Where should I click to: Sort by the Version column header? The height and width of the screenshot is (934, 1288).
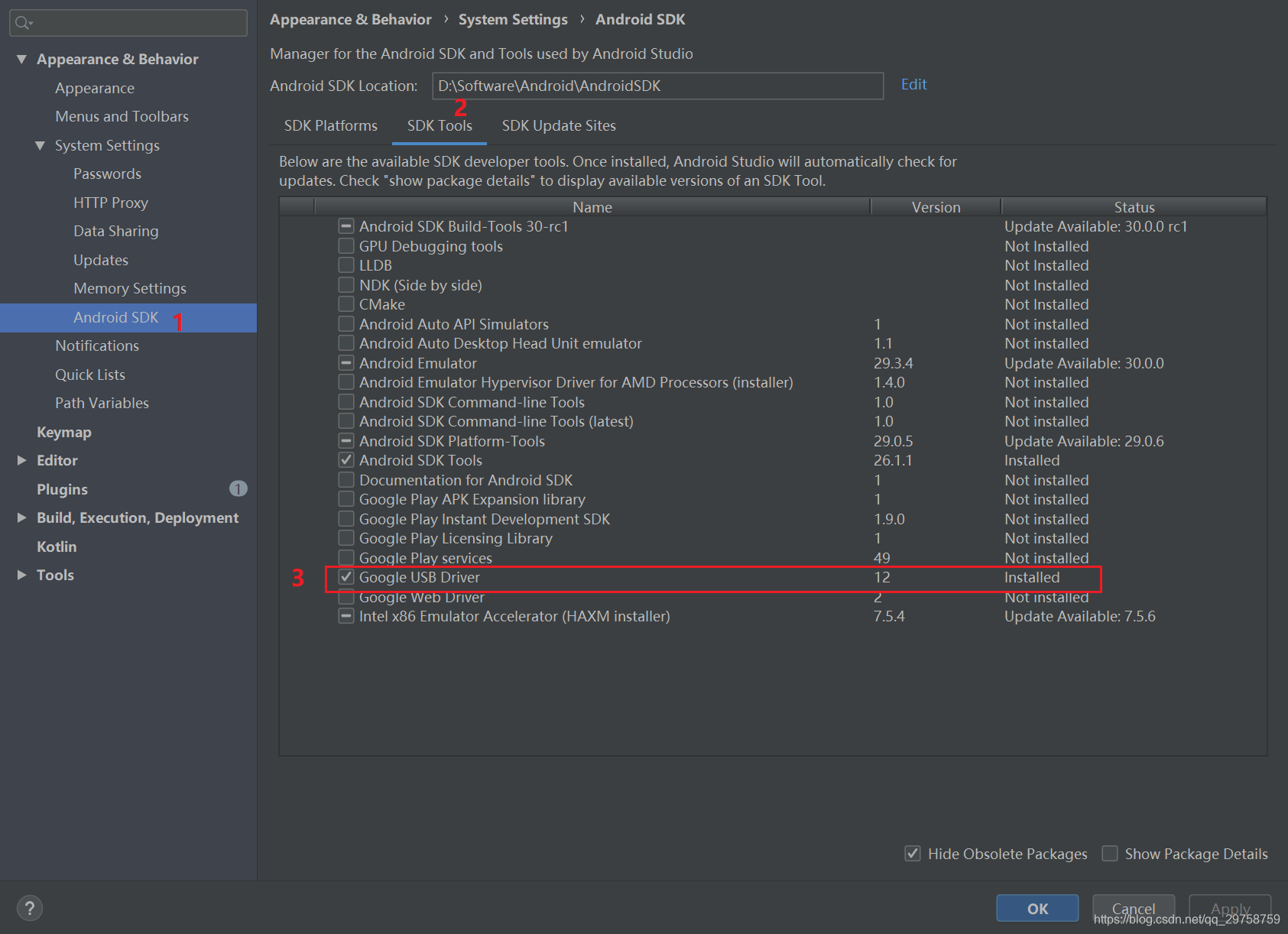(x=936, y=207)
